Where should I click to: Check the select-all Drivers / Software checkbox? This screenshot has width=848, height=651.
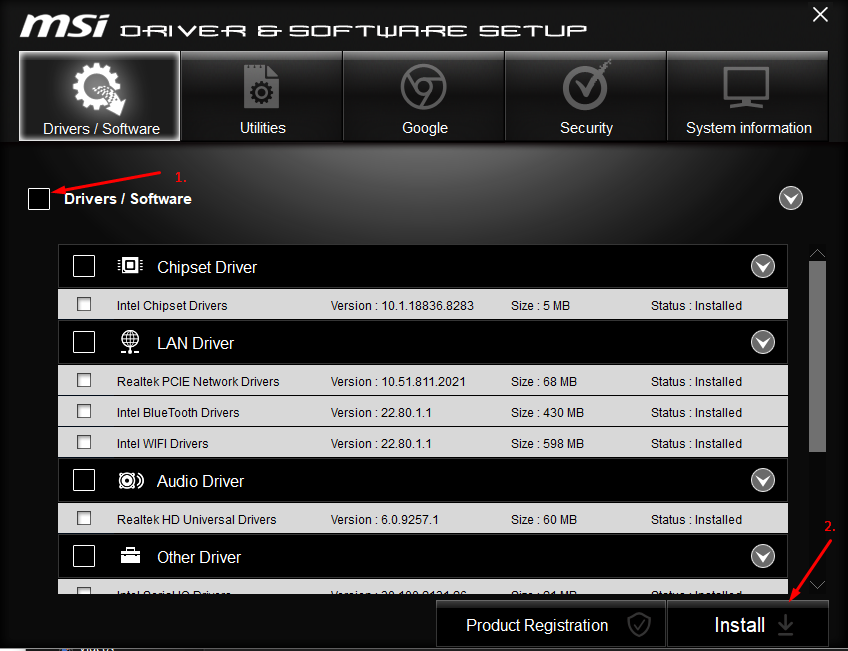tap(38, 198)
